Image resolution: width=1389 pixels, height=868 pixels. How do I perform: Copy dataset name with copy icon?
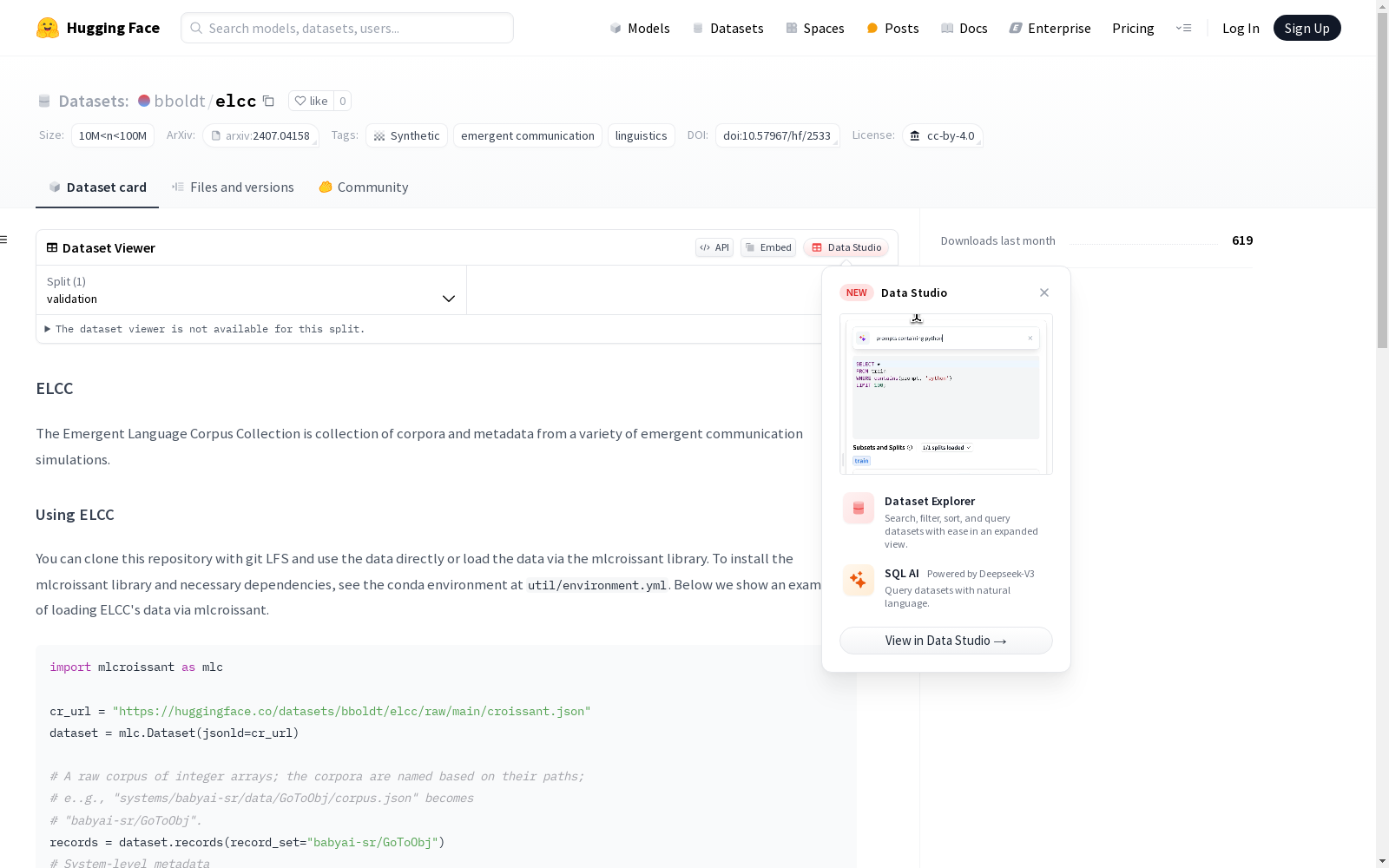tap(269, 101)
